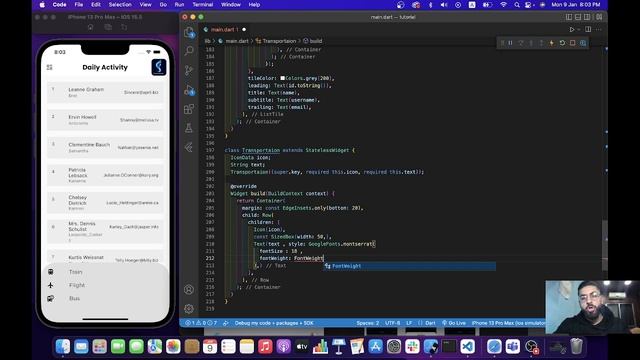Accept the FontWeight autocomplete suggestion
Viewport: 640px width, 360px height.
coord(409,266)
